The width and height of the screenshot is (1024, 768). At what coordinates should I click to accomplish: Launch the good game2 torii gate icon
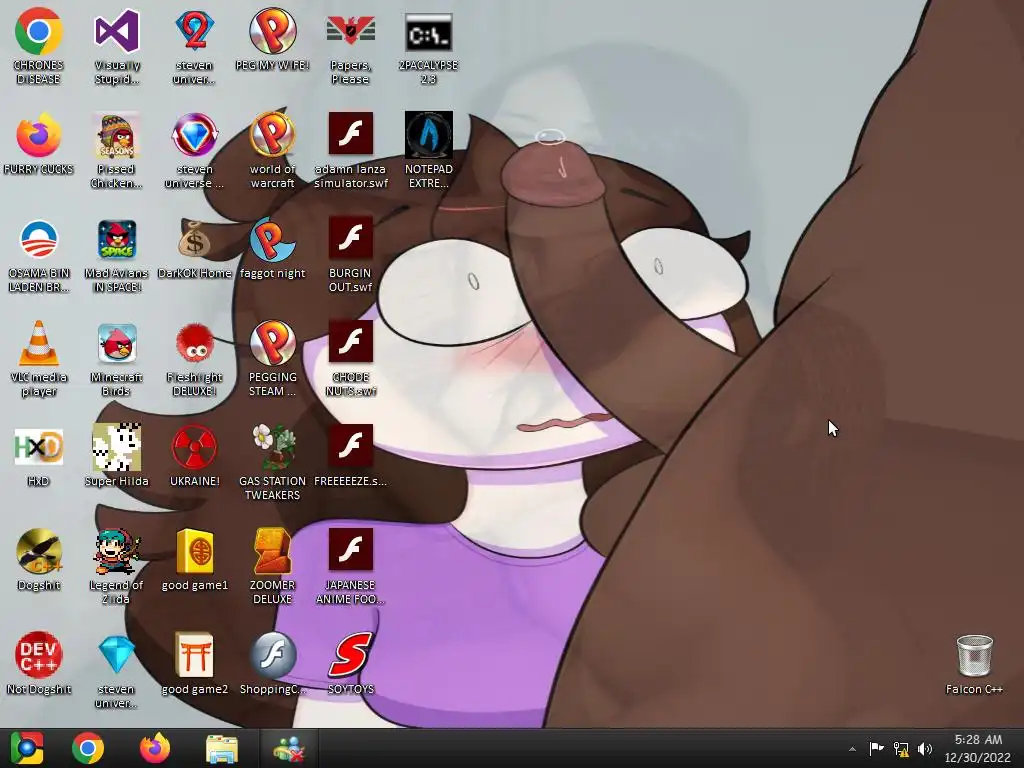pos(195,664)
